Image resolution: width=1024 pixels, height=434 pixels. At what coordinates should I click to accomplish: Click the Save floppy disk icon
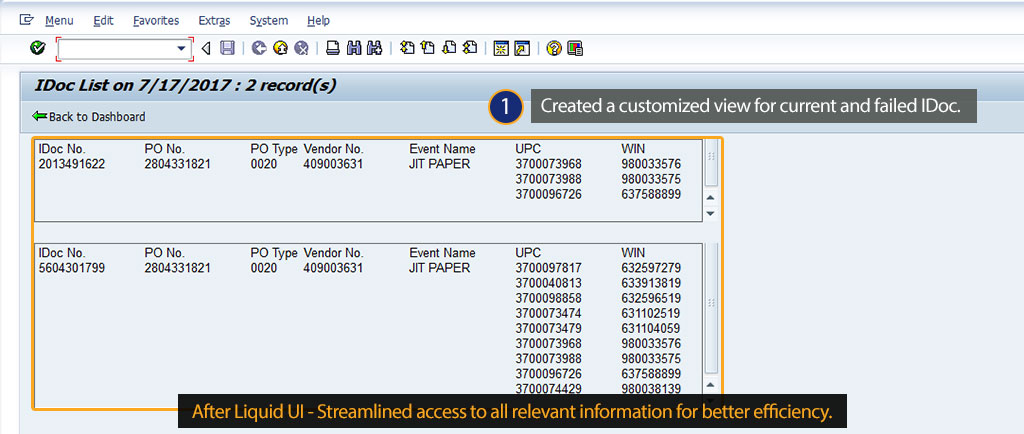click(227, 48)
